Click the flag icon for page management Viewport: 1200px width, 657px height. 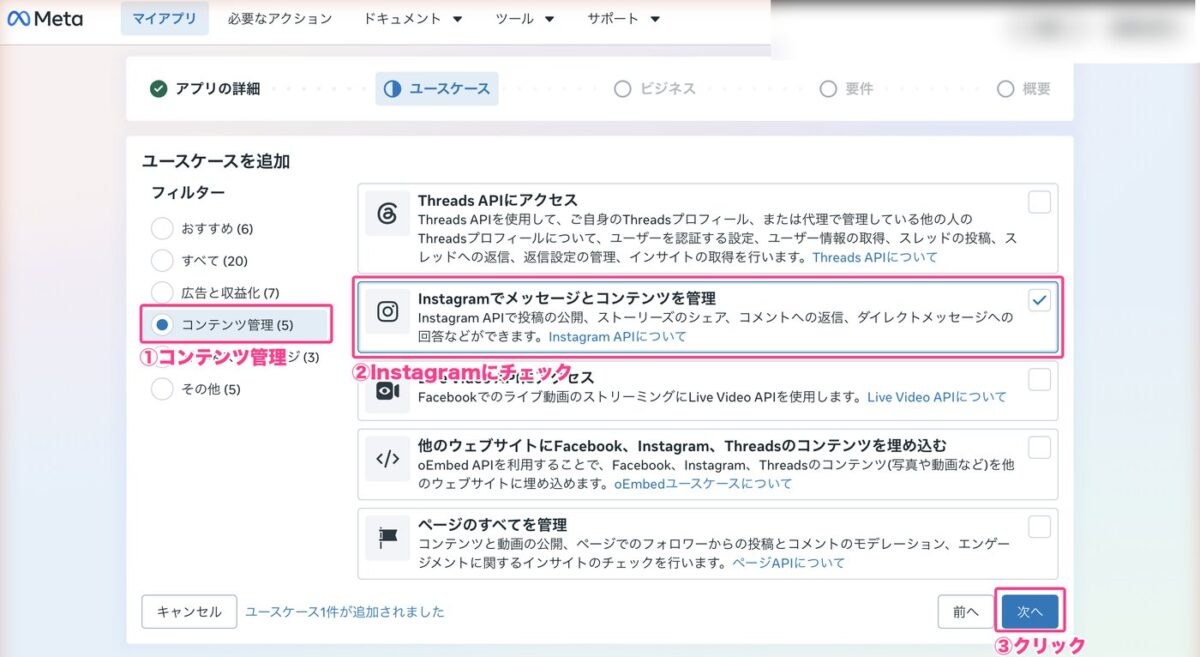(388, 539)
